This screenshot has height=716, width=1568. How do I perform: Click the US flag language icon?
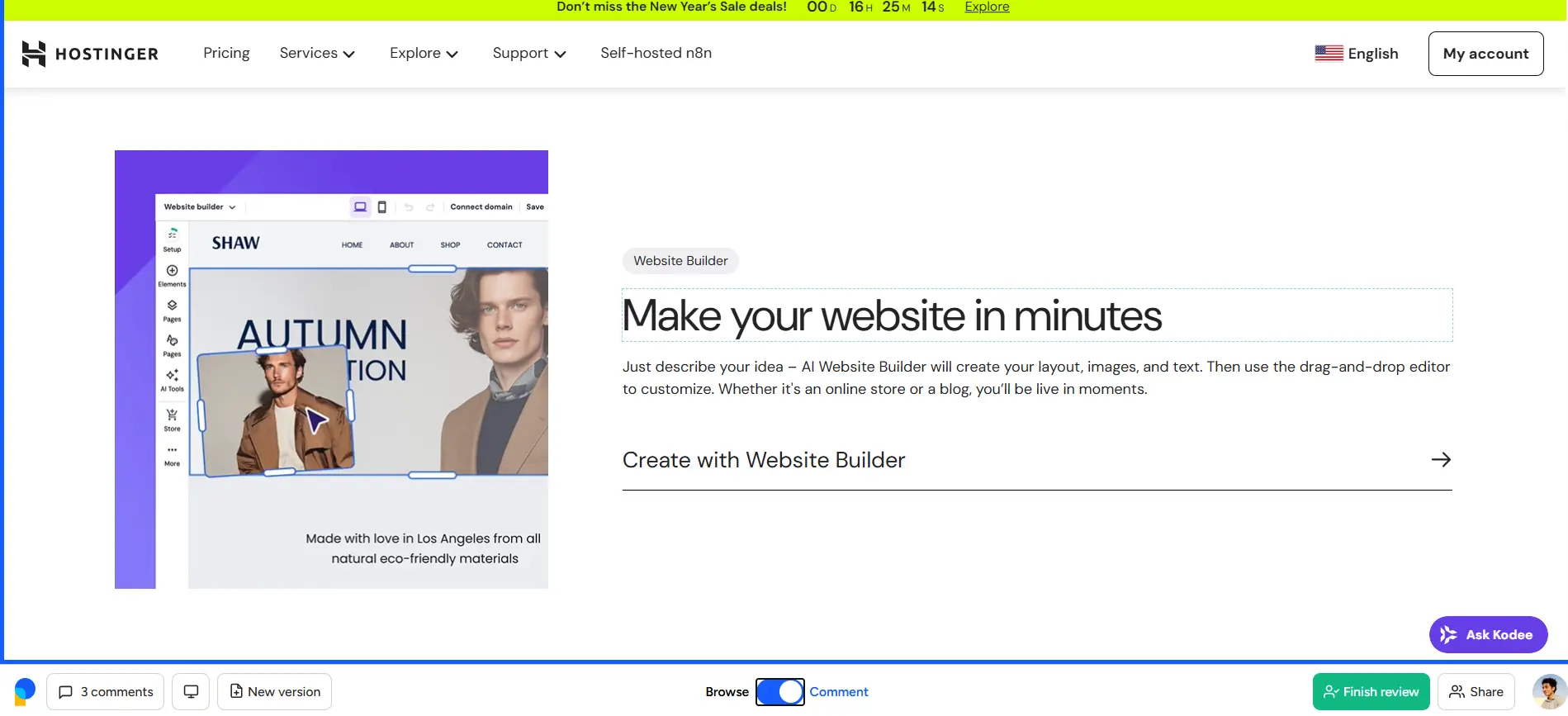point(1329,54)
